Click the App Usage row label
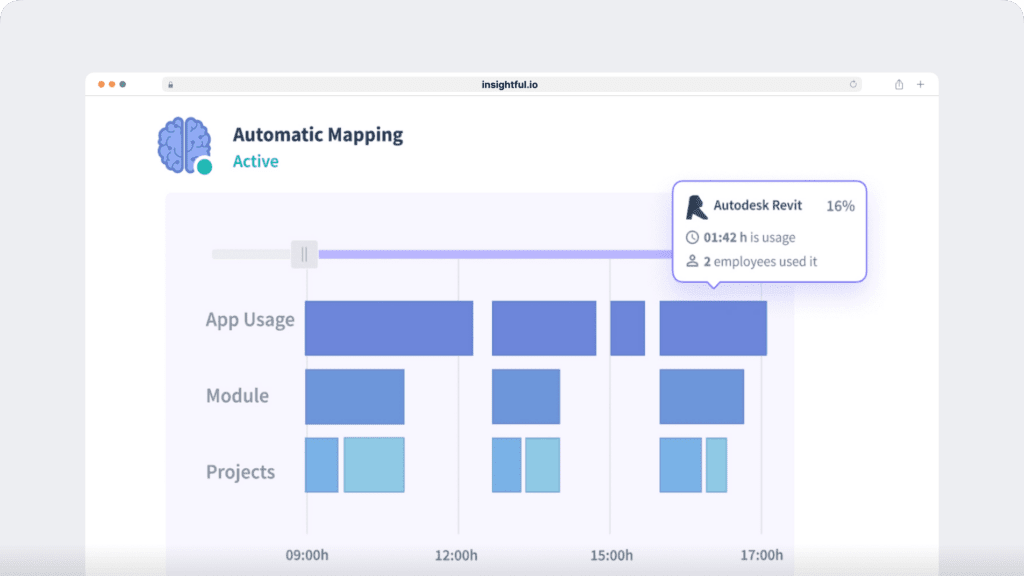The image size is (1024, 576). coord(250,319)
